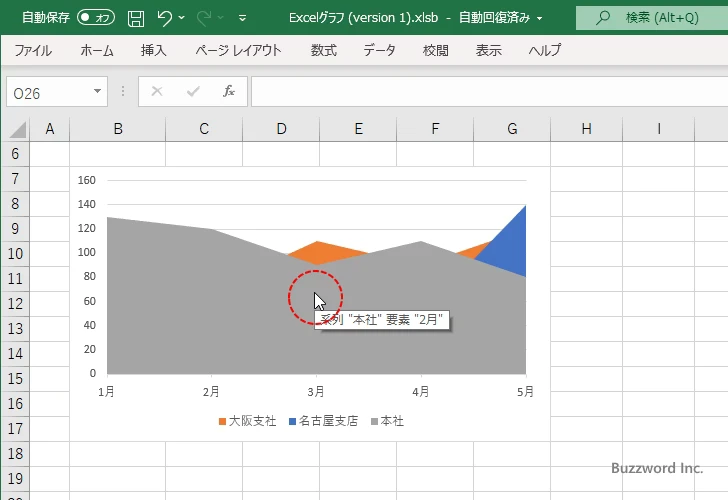728x500 pixels.
Task: Expand the Redo history dropdown arrow
Action: [x=221, y=18]
